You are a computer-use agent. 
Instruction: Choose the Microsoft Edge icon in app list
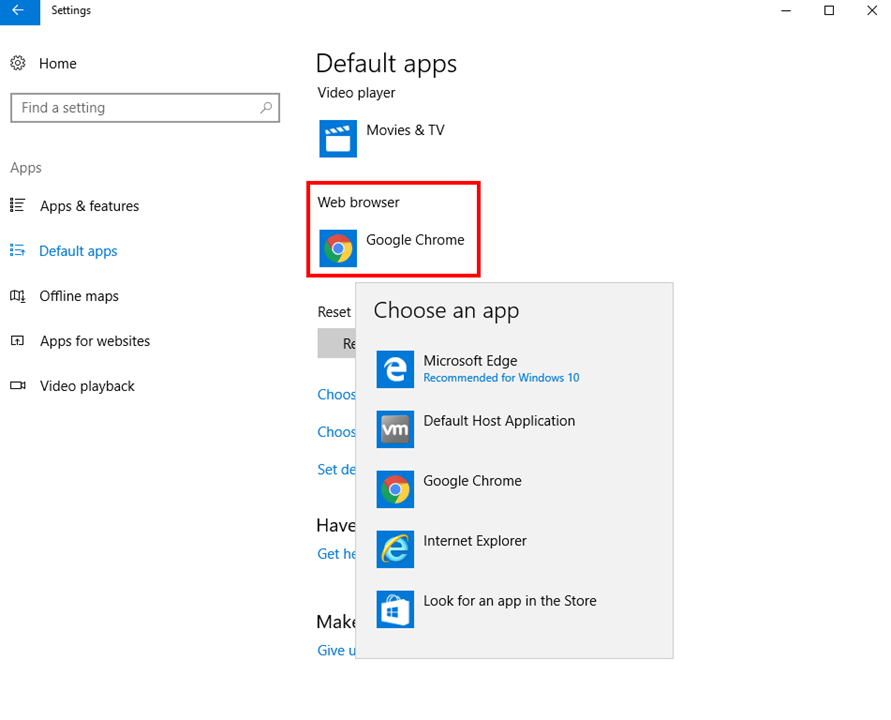coord(395,369)
